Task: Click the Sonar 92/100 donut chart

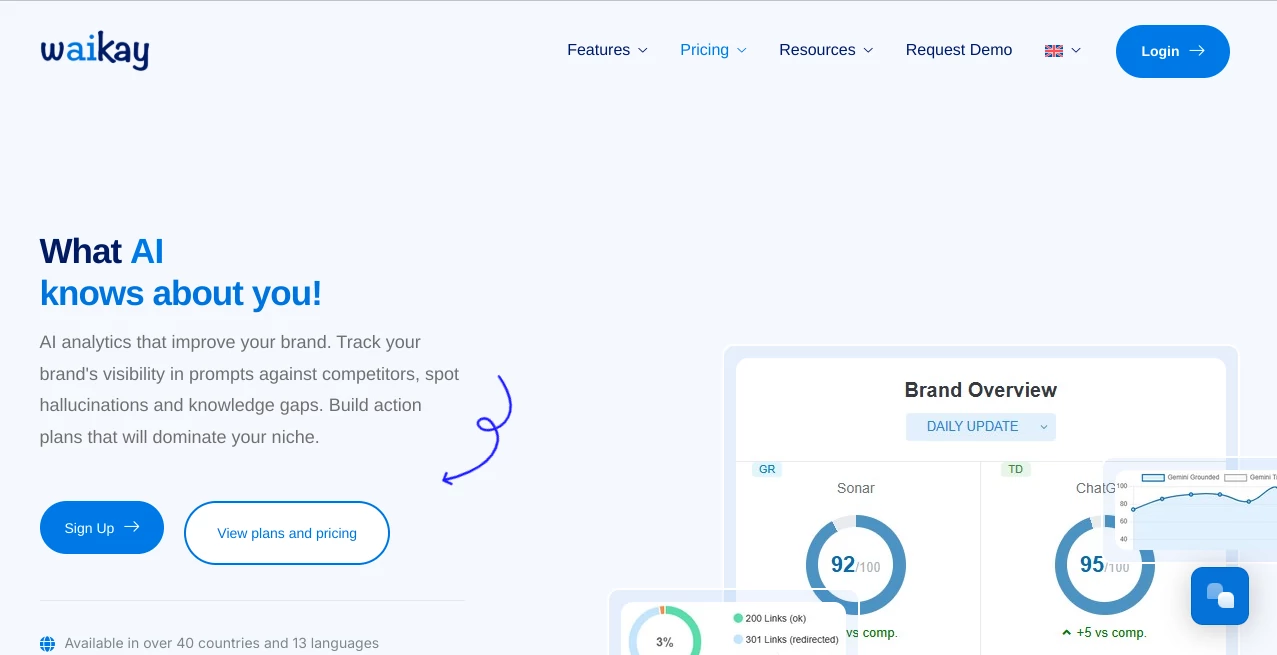Action: click(x=856, y=565)
